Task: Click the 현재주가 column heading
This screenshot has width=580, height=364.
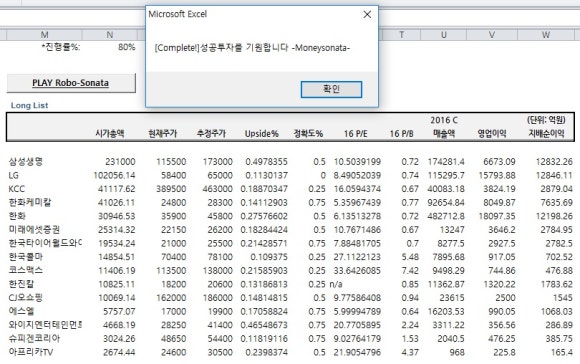Action: point(162,133)
